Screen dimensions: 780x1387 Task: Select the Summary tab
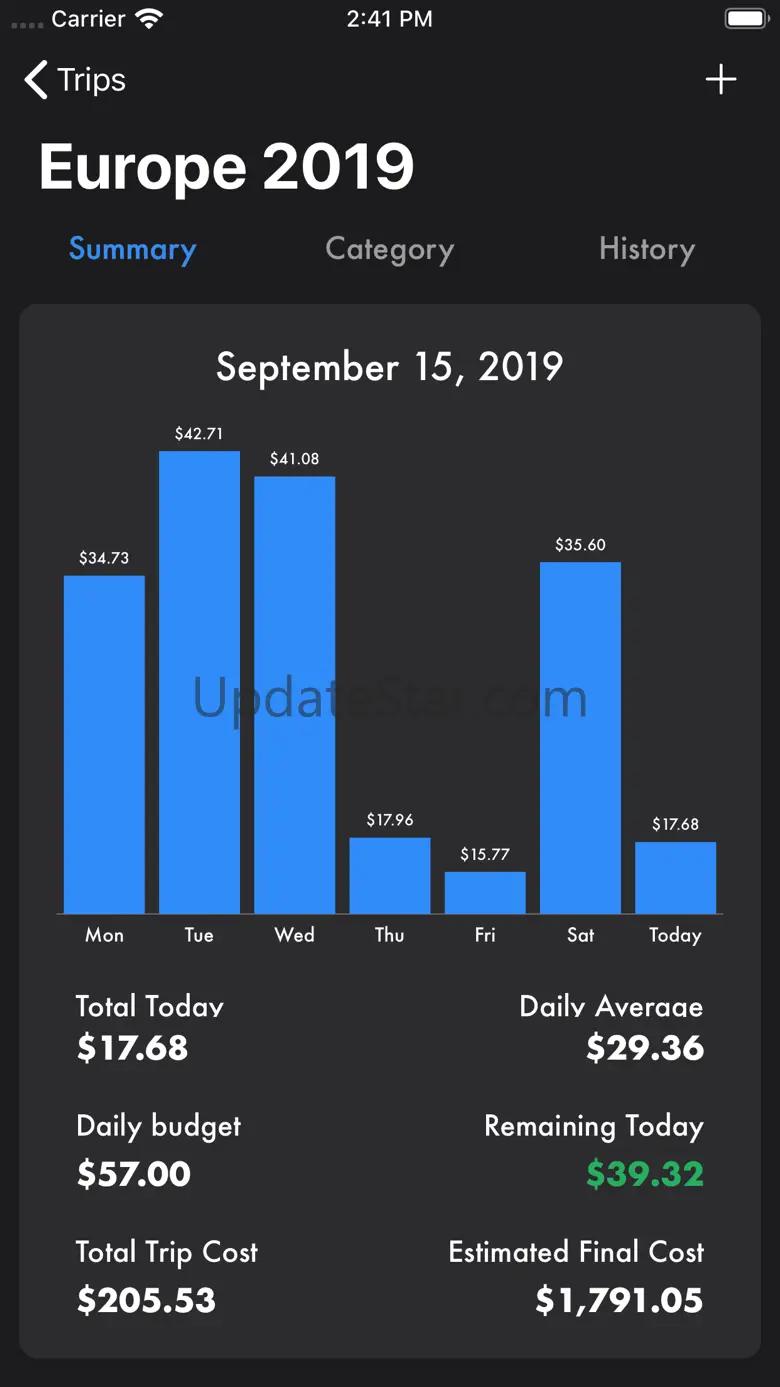click(x=132, y=249)
